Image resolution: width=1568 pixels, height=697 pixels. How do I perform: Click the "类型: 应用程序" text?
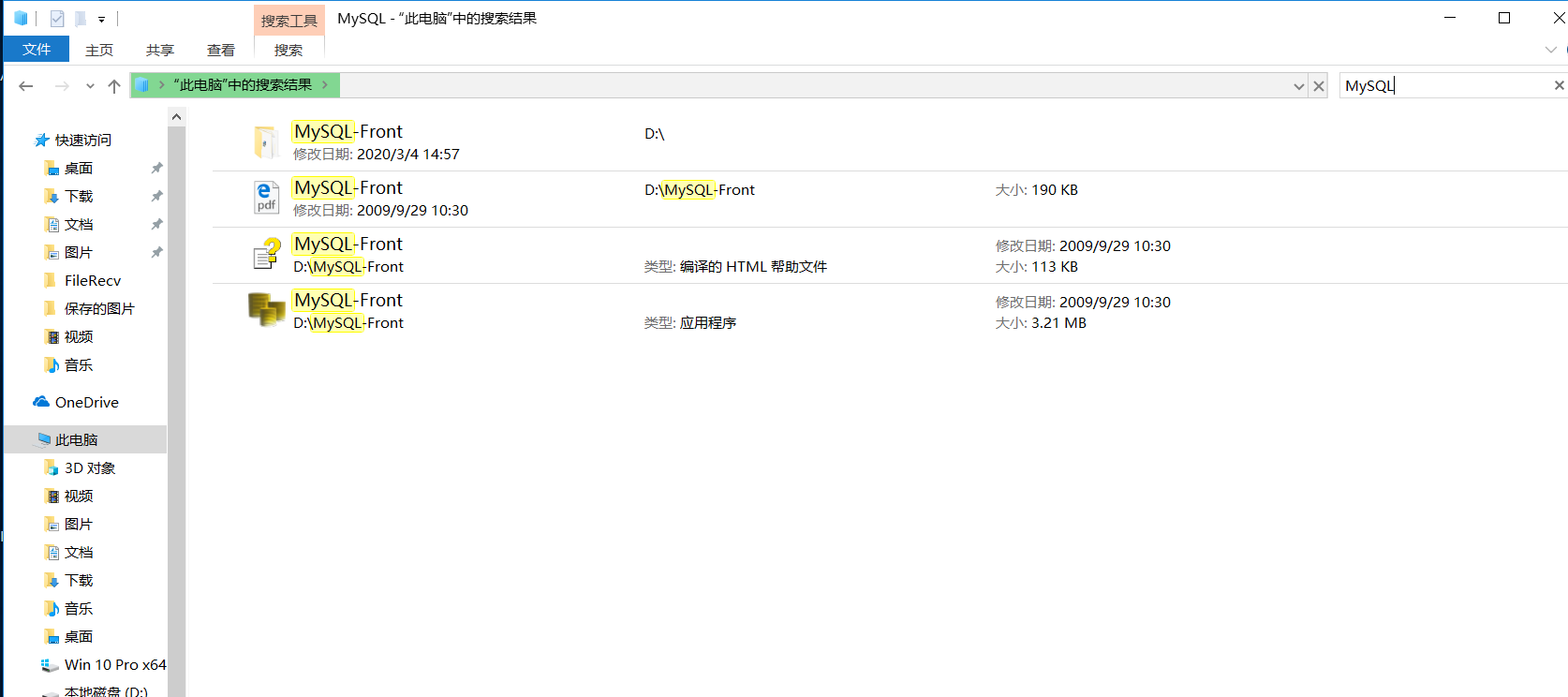(690, 322)
